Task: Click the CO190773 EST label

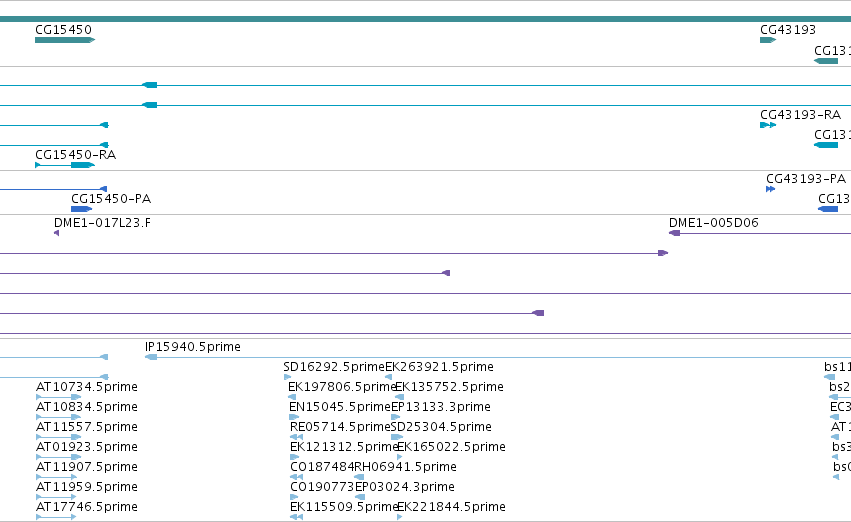Action: point(322,487)
